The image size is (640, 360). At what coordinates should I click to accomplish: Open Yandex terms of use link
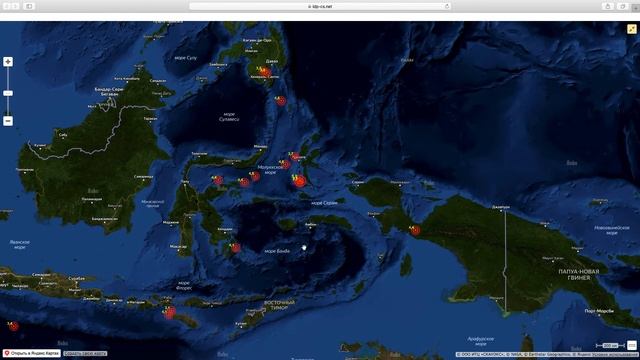tap(616, 355)
